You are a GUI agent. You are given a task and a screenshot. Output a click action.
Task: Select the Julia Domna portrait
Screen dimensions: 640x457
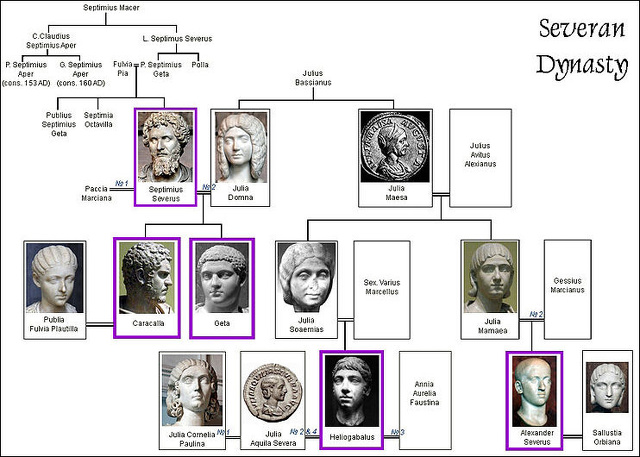[x=240, y=146]
